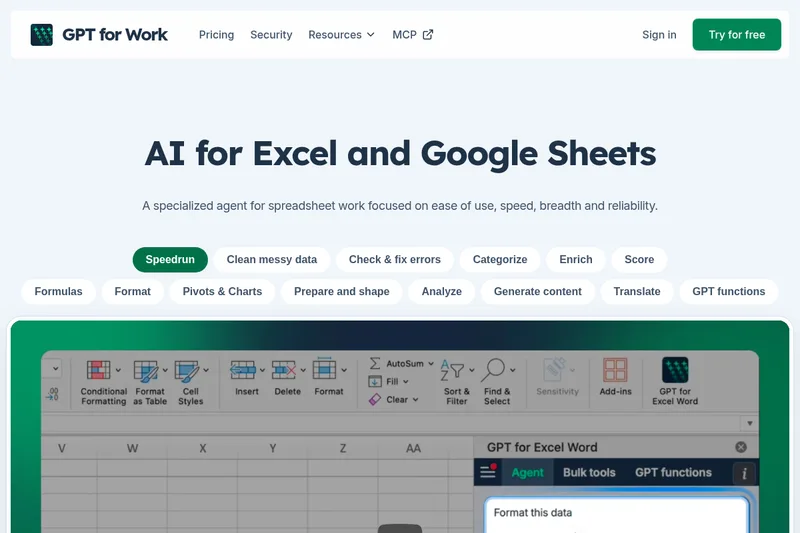Image resolution: width=800 pixels, height=533 pixels.
Task: Open the AutoSum dropdown arrow
Action: (x=431, y=364)
